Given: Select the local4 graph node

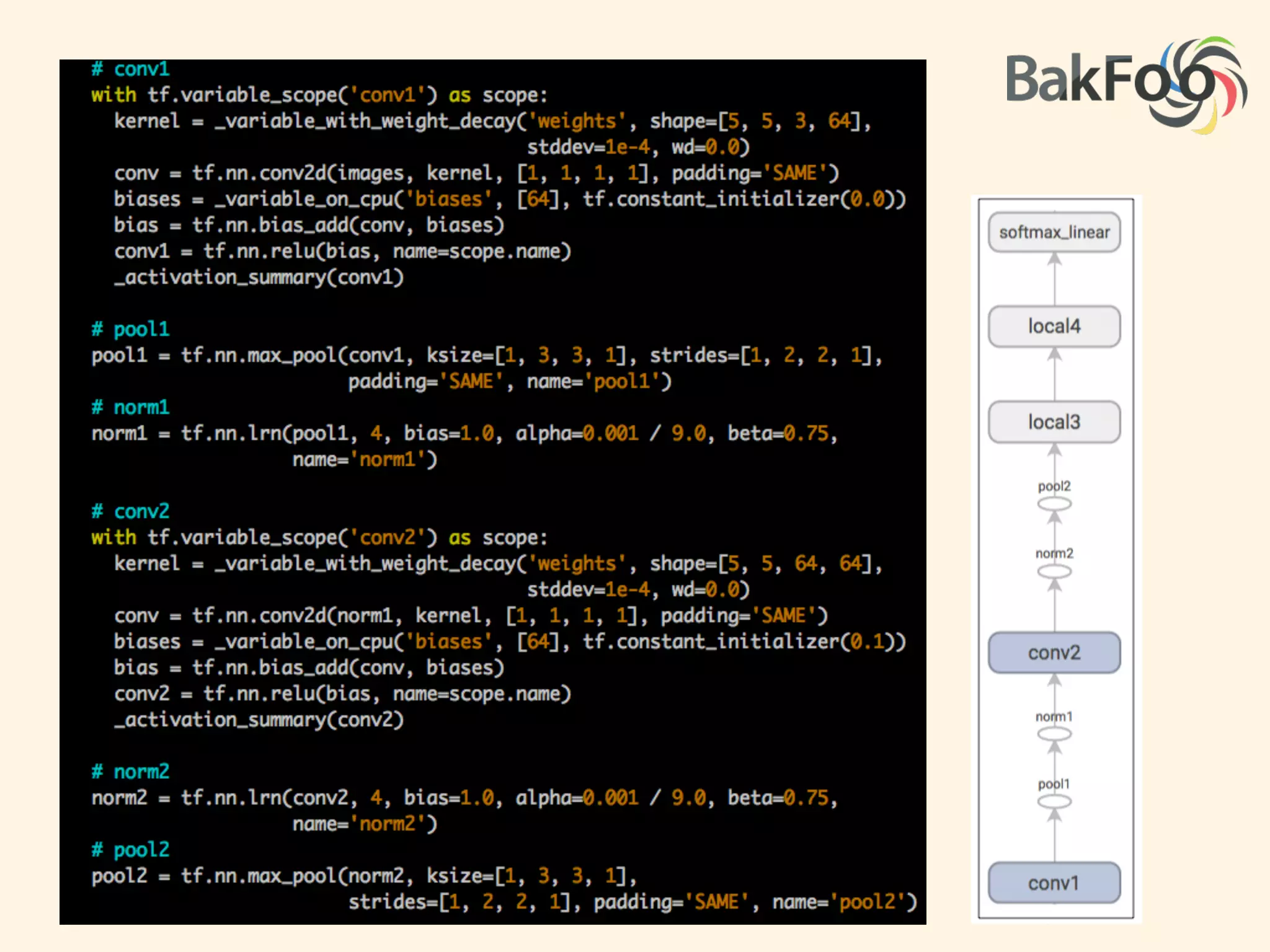Looking at the screenshot, I should [x=1054, y=326].
